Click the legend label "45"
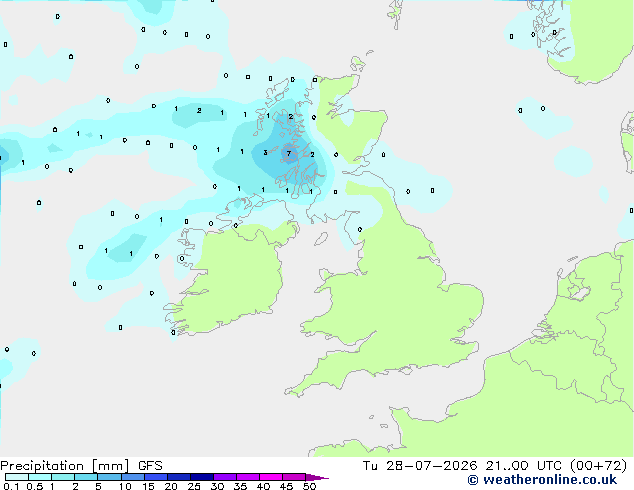 pyautogui.click(x=286, y=486)
